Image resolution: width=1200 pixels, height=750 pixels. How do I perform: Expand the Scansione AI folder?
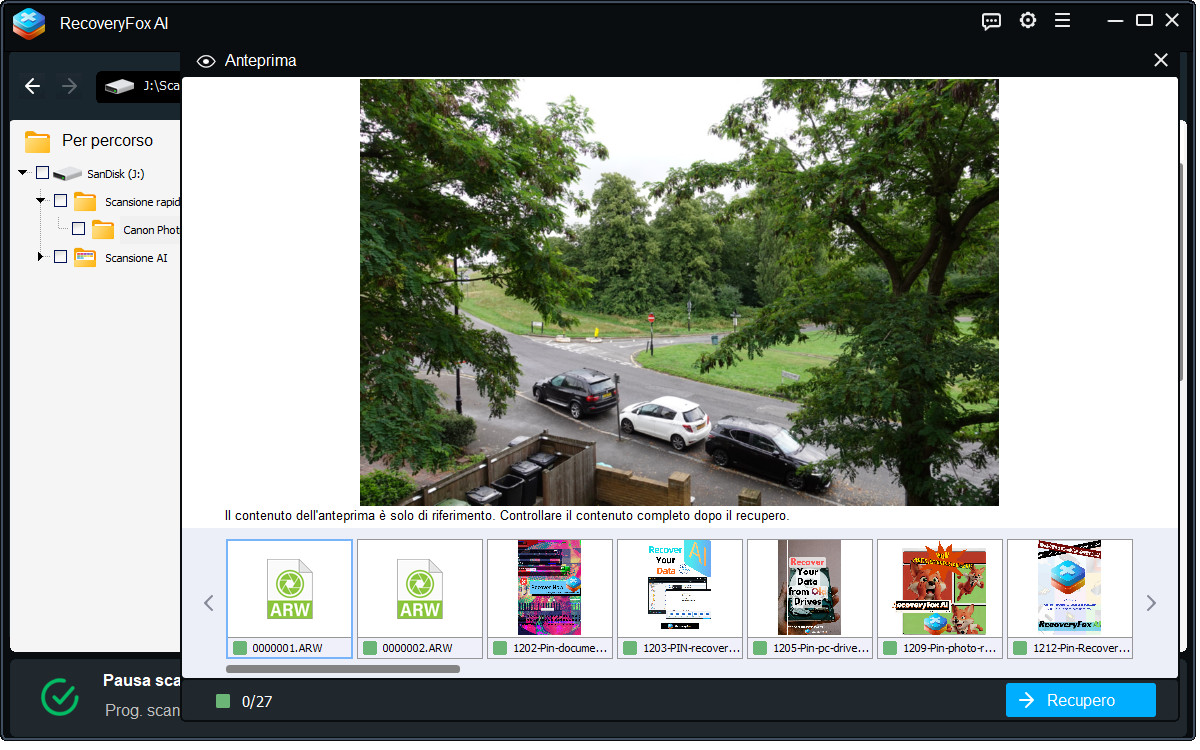click(41, 257)
